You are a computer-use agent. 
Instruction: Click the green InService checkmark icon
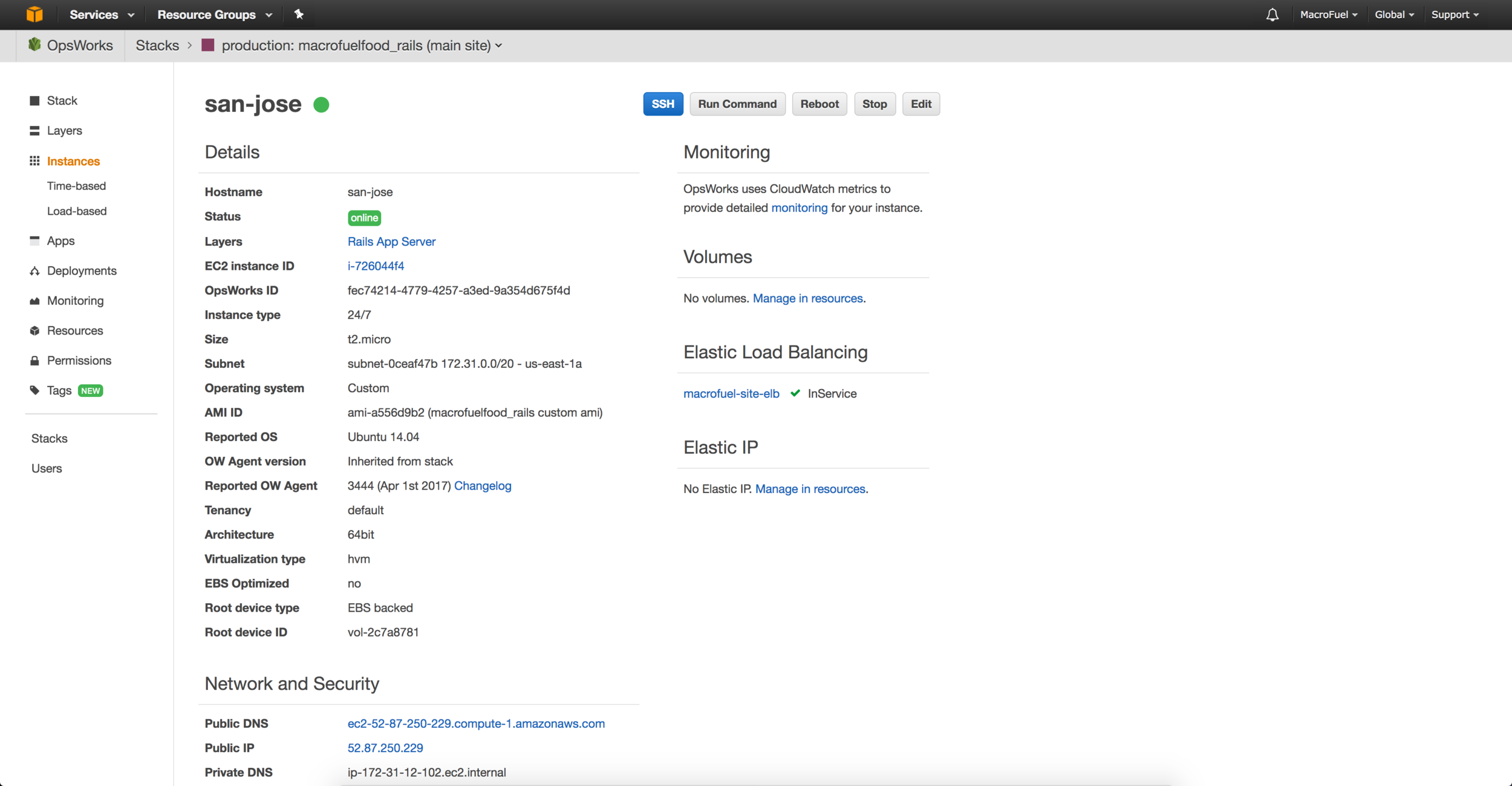[795, 393]
